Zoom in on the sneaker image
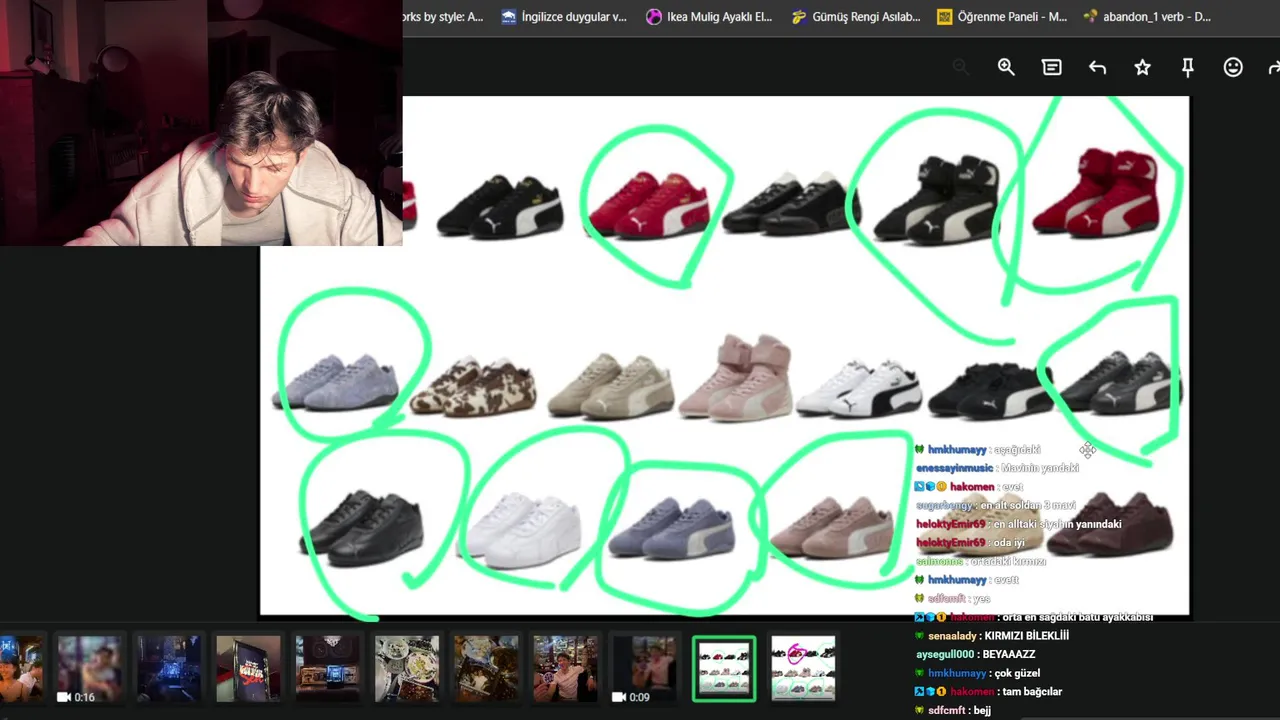 click(x=1006, y=67)
